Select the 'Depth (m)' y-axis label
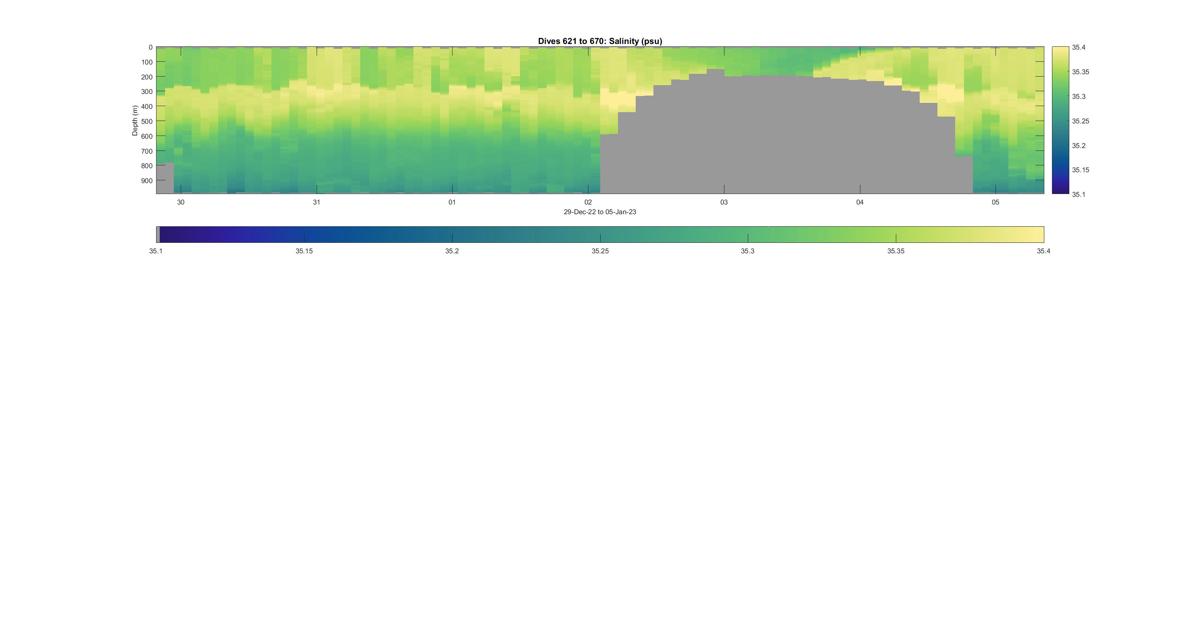Screen dimensions: 1200x622 click(x=134, y=120)
